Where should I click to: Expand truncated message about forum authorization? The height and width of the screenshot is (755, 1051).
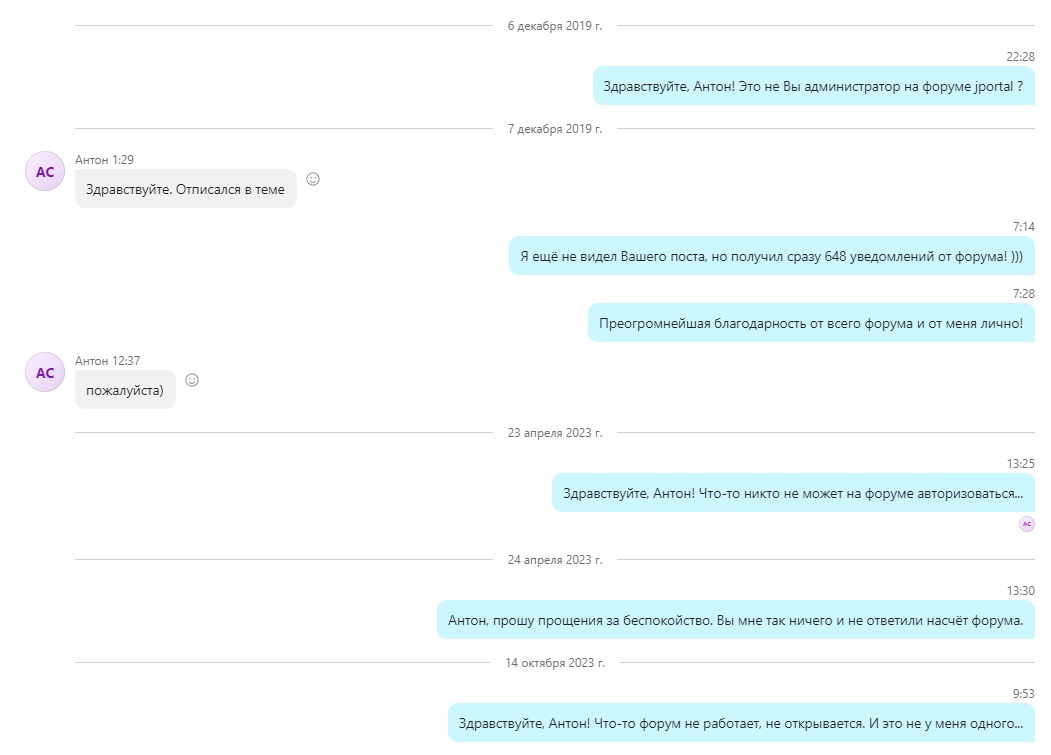click(792, 493)
